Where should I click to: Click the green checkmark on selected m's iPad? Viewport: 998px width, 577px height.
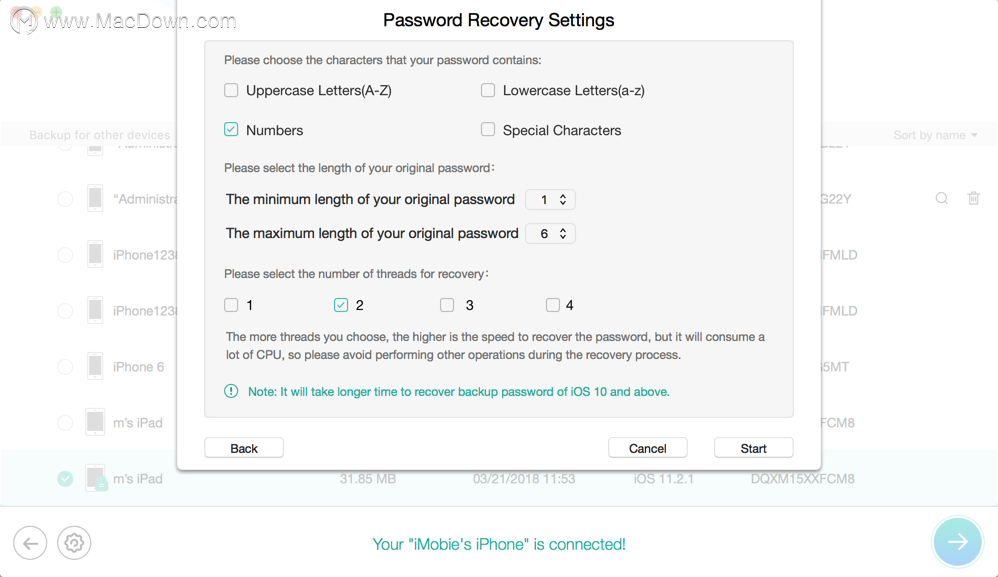tap(65, 478)
